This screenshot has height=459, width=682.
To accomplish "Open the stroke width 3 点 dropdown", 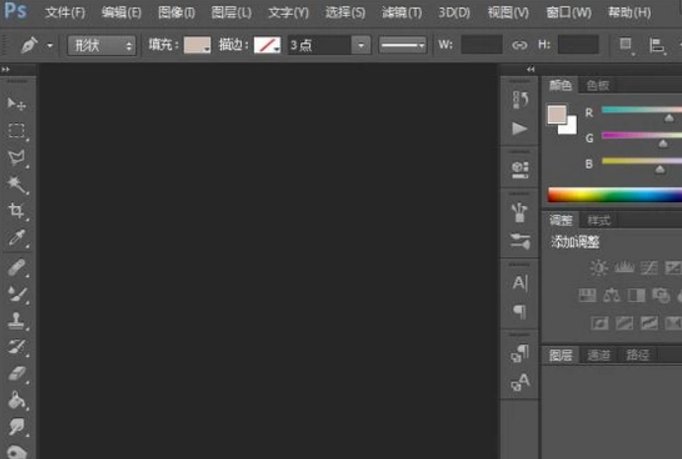I will tap(360, 46).
